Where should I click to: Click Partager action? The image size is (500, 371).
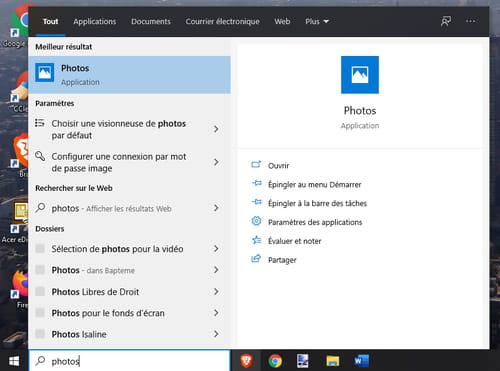tap(282, 260)
